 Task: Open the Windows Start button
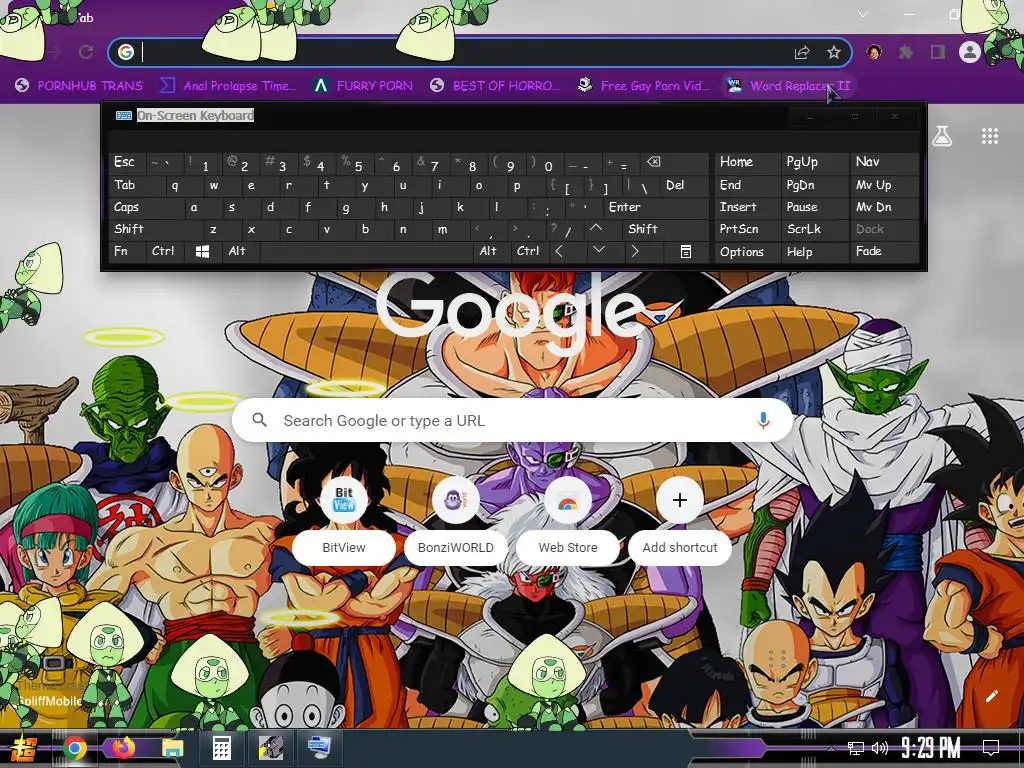tap(25, 748)
